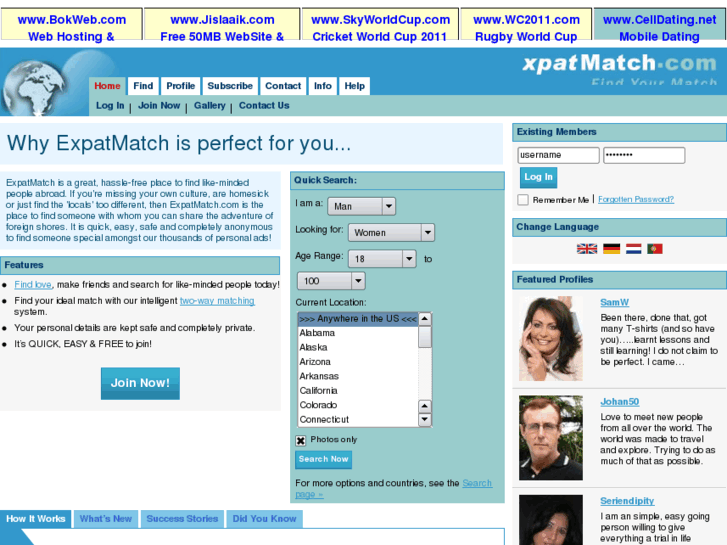This screenshot has height=545, width=727.
Task: Open the Subscribe tab
Action: pos(230,86)
